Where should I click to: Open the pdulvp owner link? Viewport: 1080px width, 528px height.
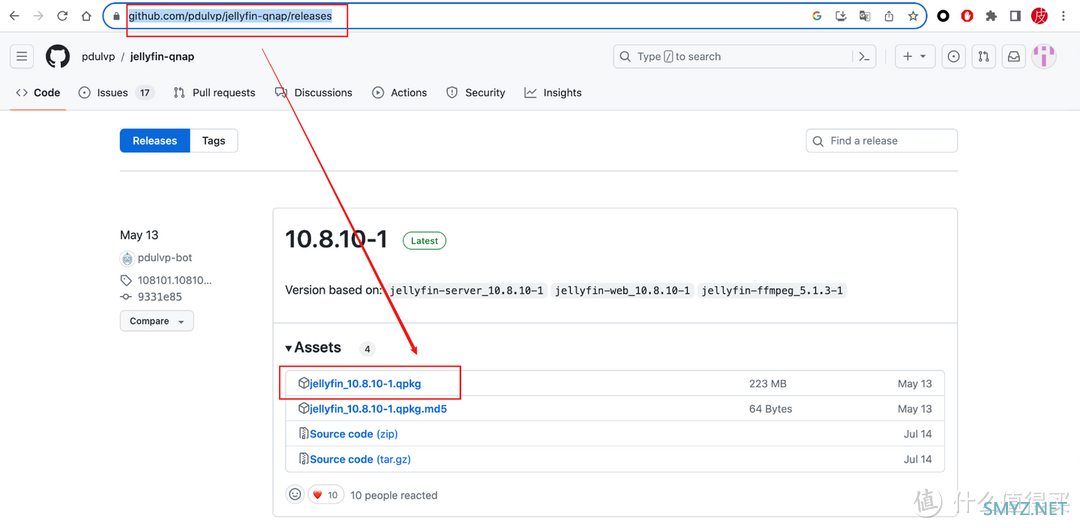tap(98, 56)
